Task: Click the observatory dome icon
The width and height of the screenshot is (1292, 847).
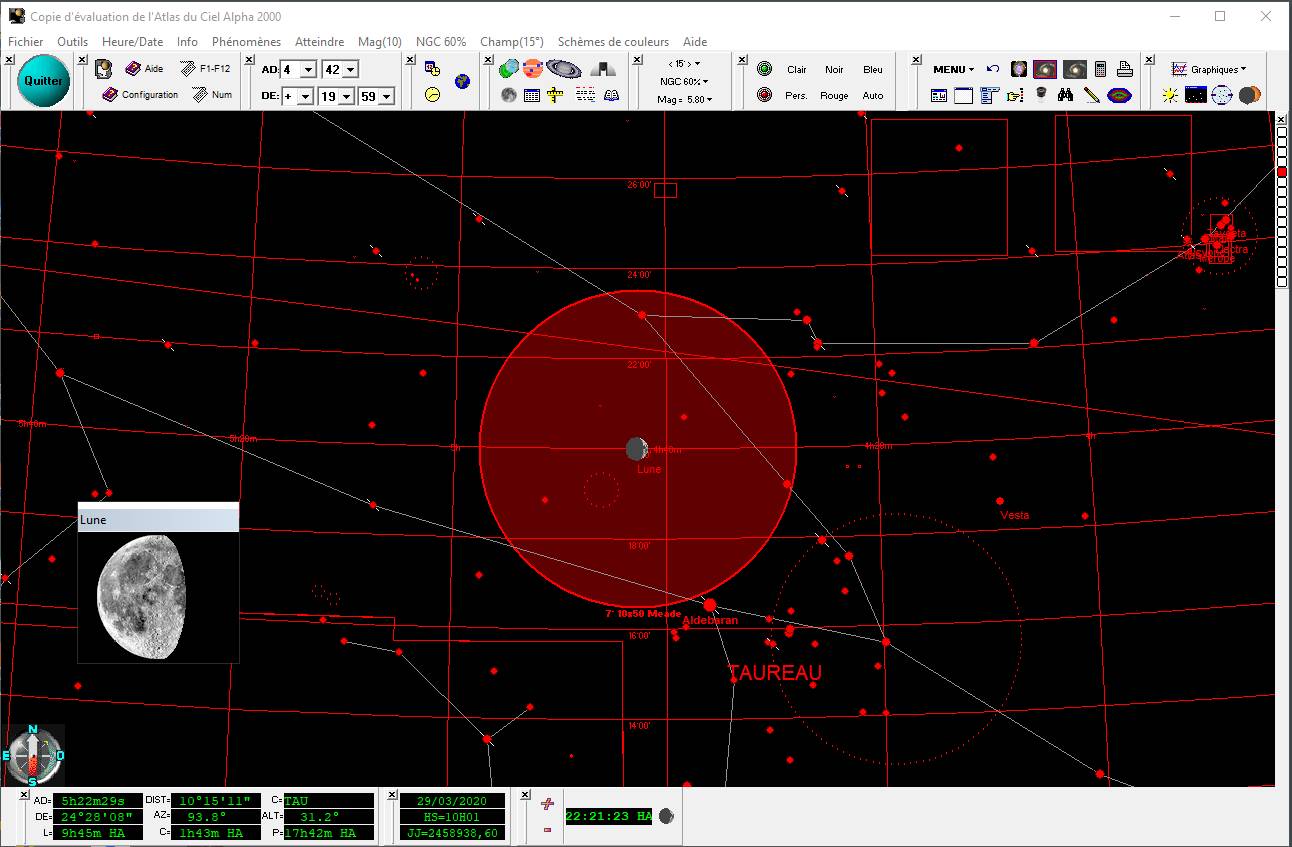Action: click(603, 69)
